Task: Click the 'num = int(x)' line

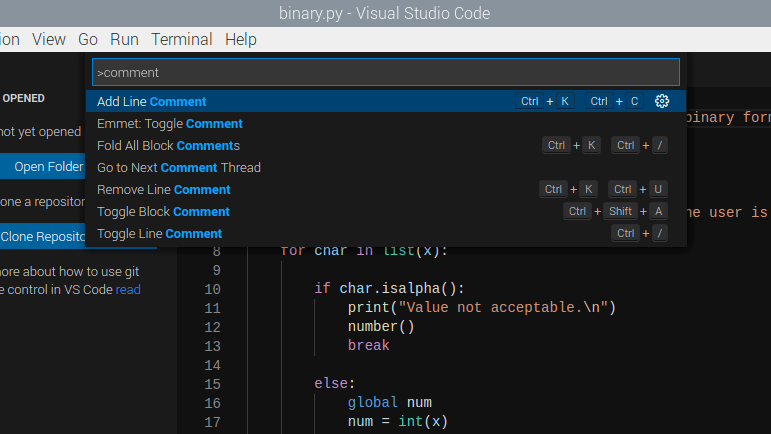Action: coord(398,421)
